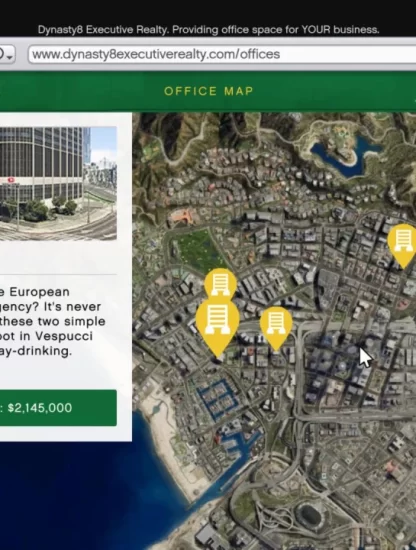Image resolution: width=416 pixels, height=550 pixels.
Task: Select the office pin just below the golf course
Action: coord(220,282)
